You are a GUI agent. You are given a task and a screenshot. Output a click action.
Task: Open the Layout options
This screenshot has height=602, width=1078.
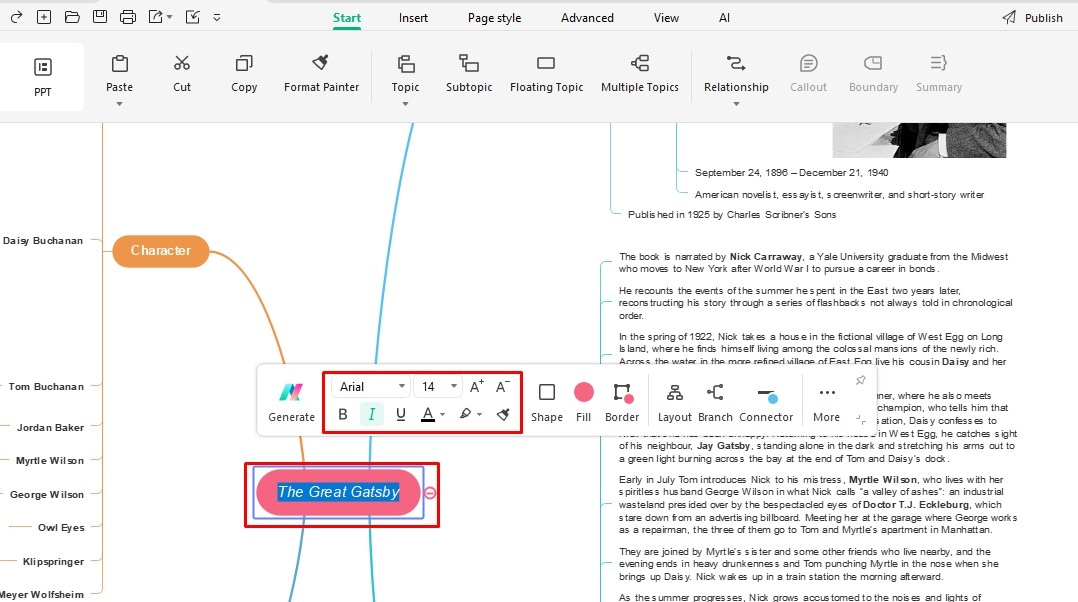674,403
